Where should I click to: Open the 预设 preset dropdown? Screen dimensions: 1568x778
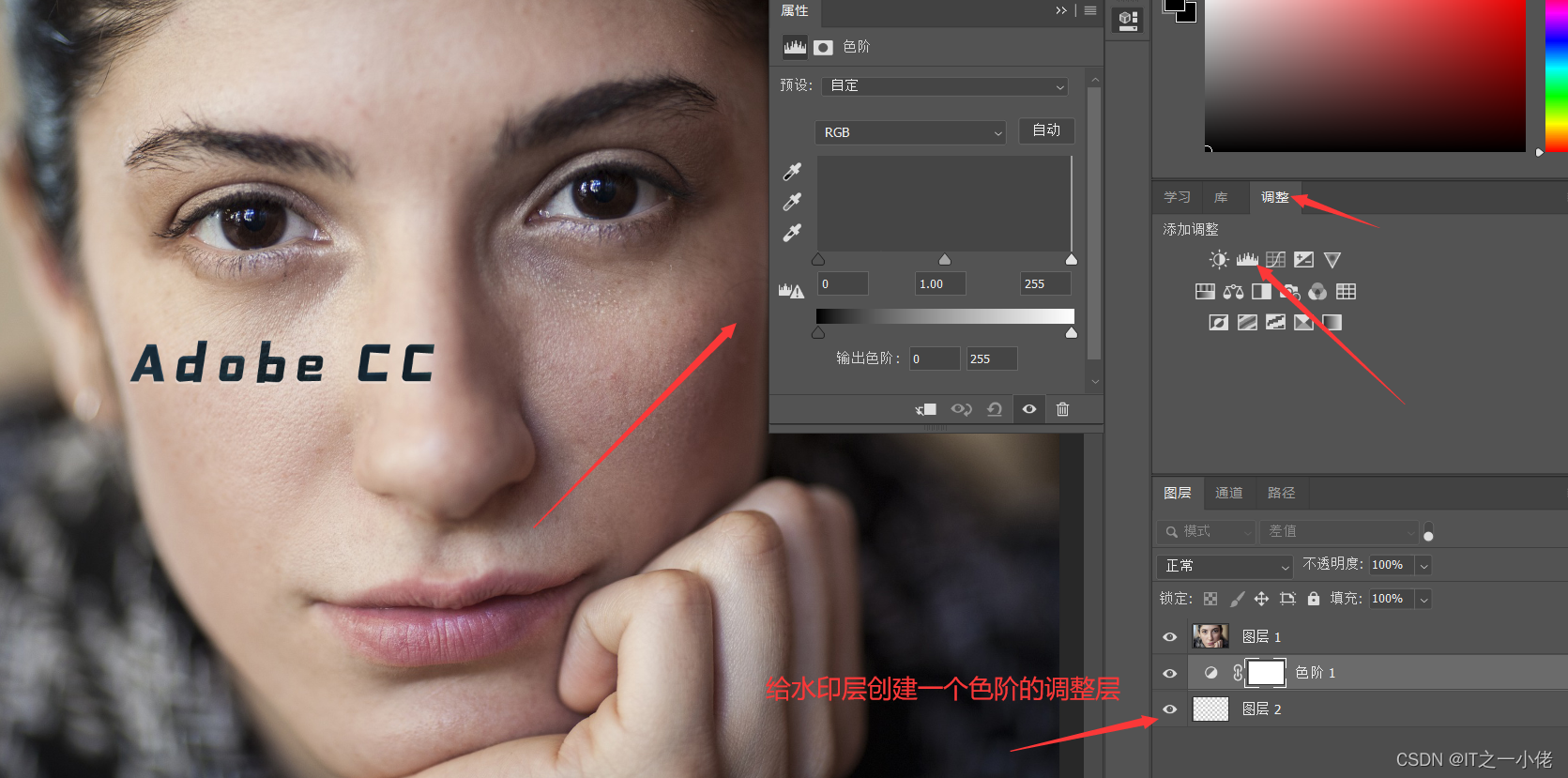[x=946, y=85]
